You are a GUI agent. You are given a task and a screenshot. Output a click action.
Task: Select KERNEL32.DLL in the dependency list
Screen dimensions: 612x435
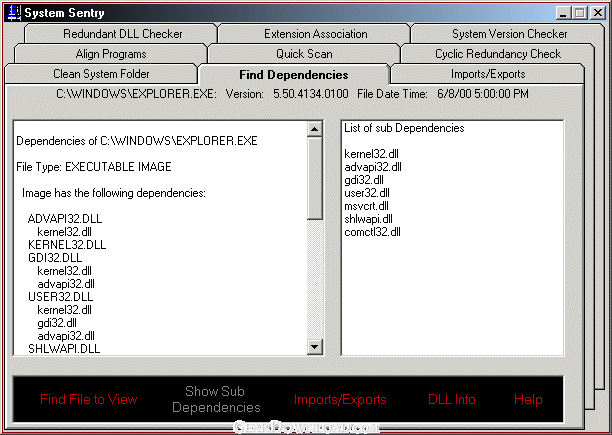coord(67,245)
